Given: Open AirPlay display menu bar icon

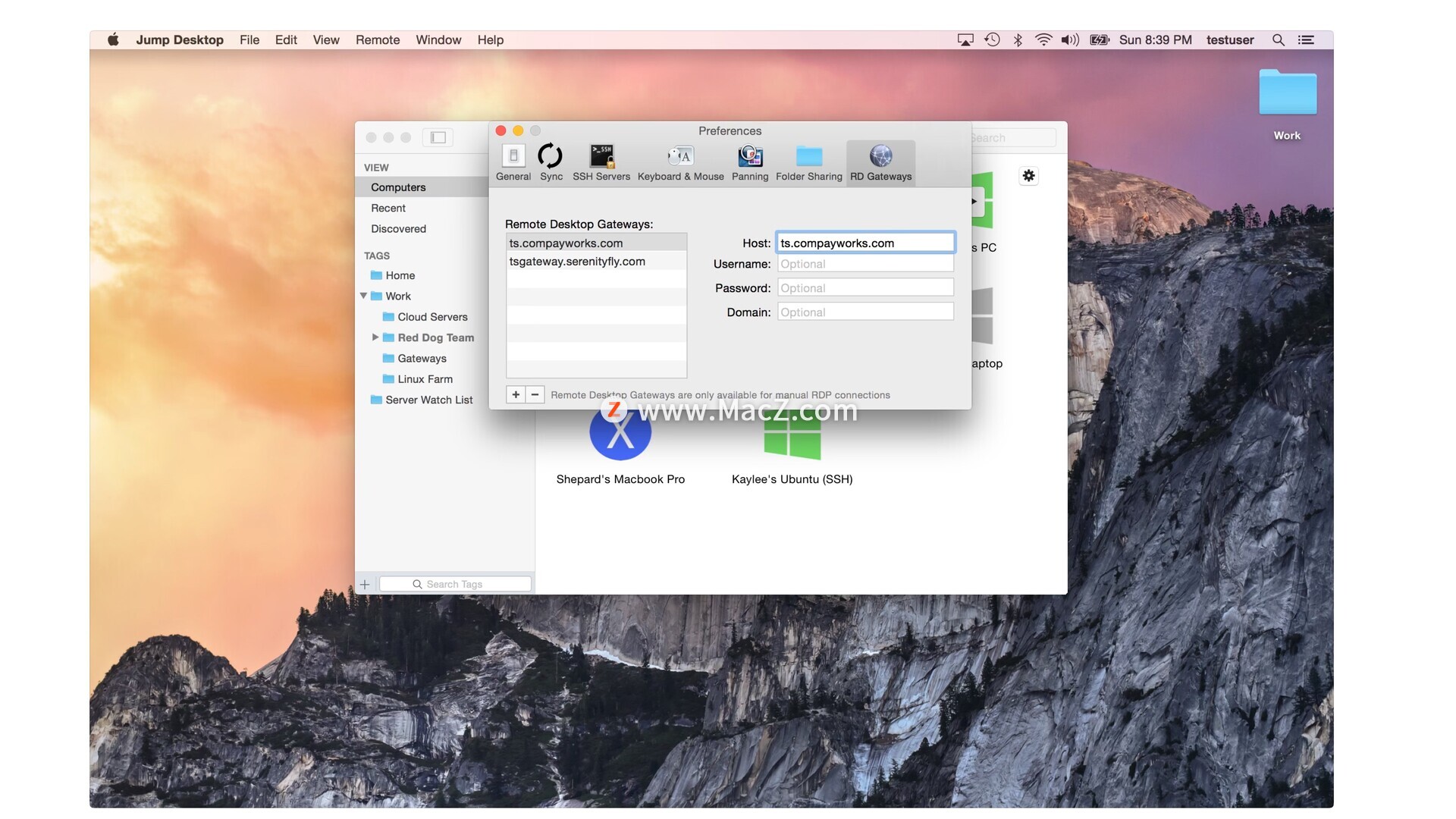Looking at the screenshot, I should (x=965, y=39).
